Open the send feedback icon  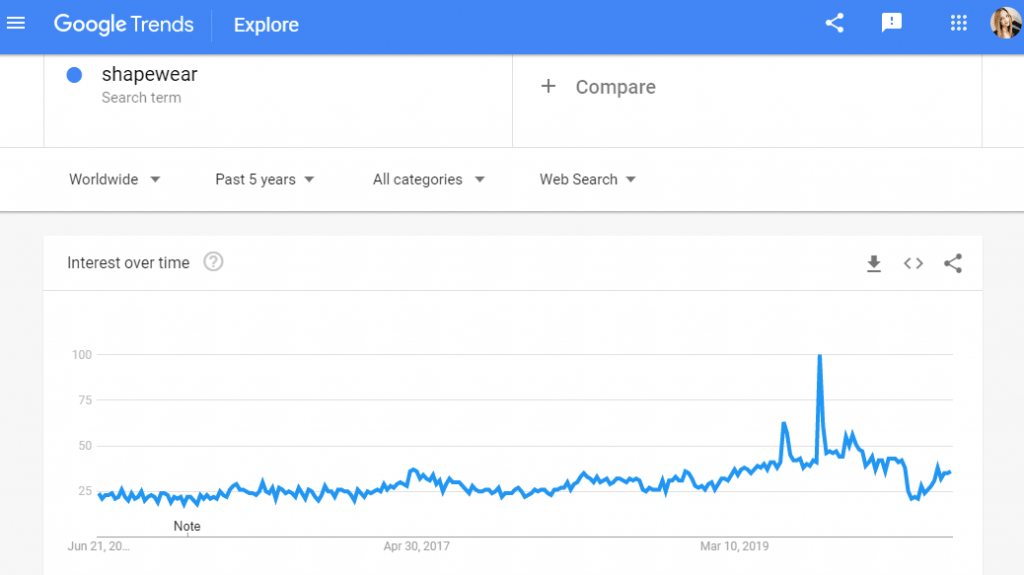pyautogui.click(x=891, y=23)
